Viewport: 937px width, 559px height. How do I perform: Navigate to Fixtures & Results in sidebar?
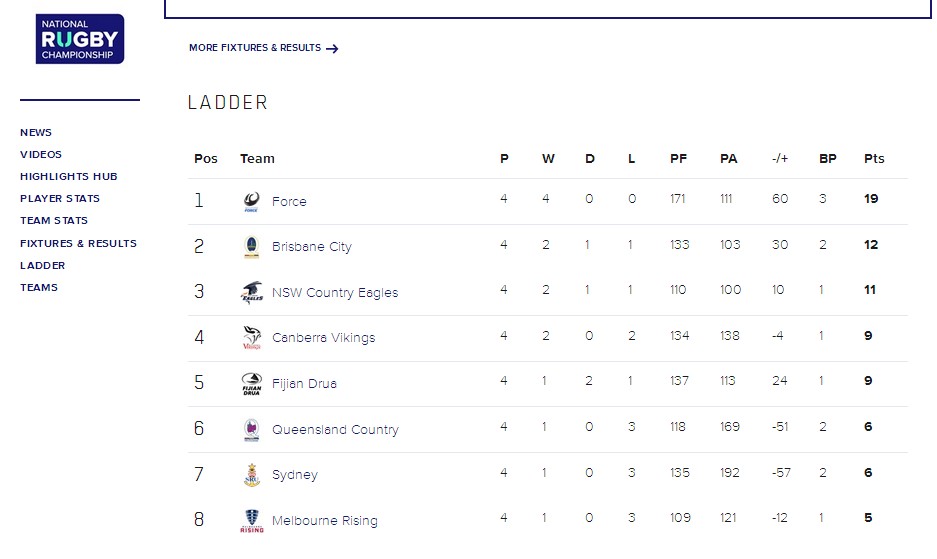pyautogui.click(x=78, y=243)
